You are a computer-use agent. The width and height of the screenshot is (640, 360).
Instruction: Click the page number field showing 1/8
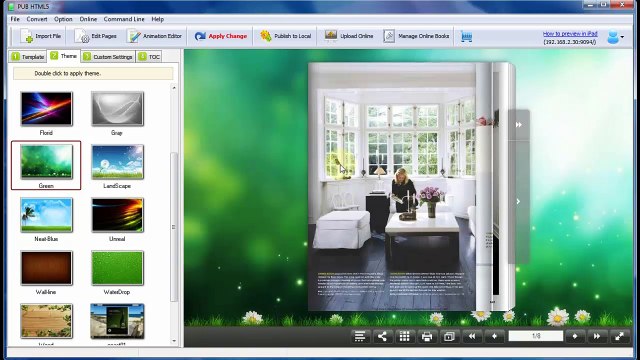click(x=536, y=336)
